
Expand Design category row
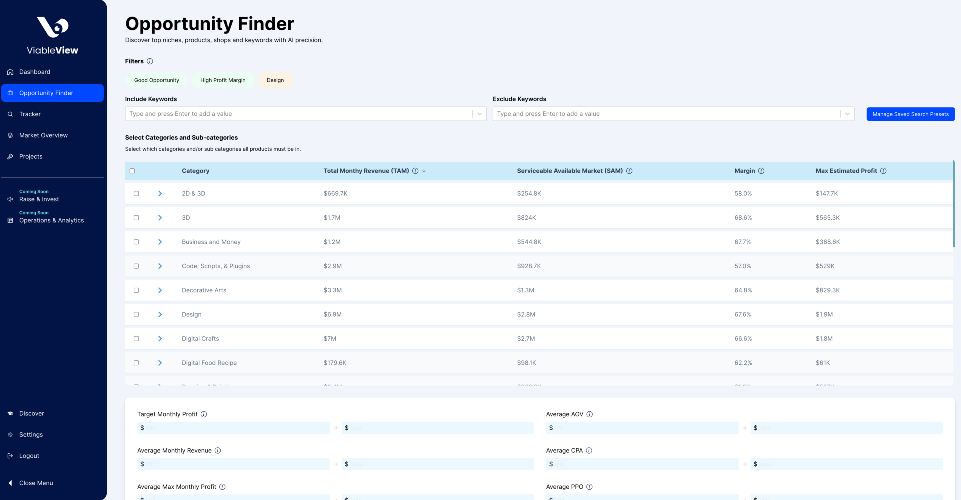[160, 314]
